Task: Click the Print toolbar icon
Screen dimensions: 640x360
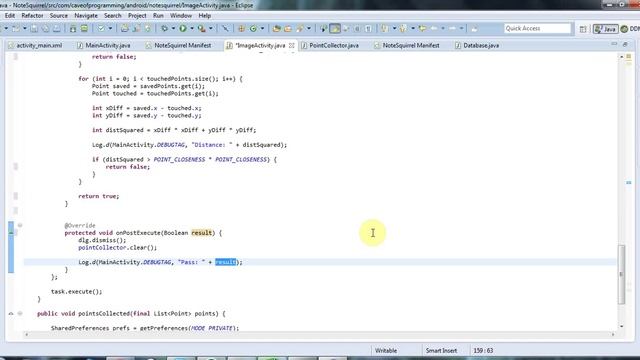Action: point(57,29)
